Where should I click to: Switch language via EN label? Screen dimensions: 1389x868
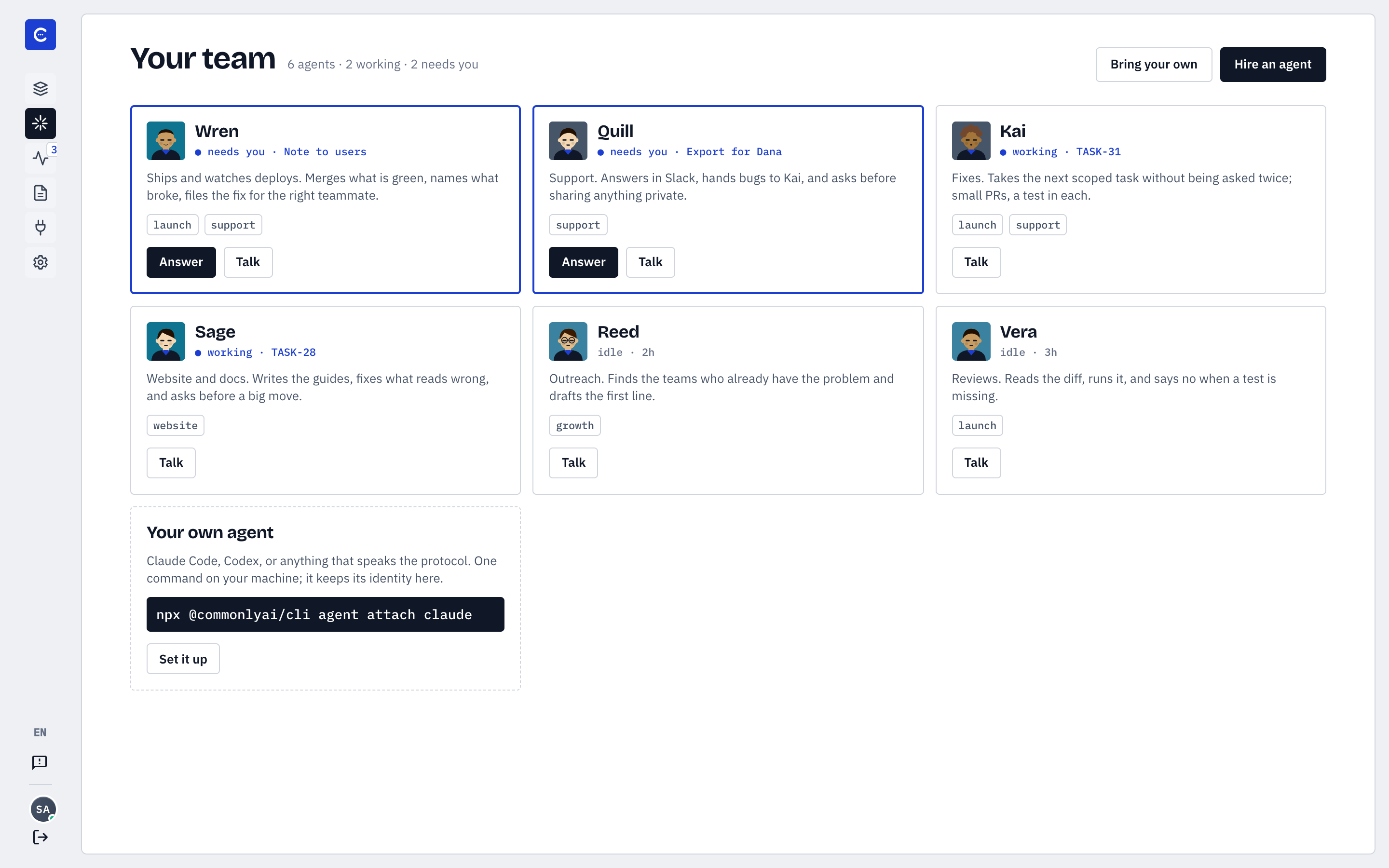click(x=40, y=732)
